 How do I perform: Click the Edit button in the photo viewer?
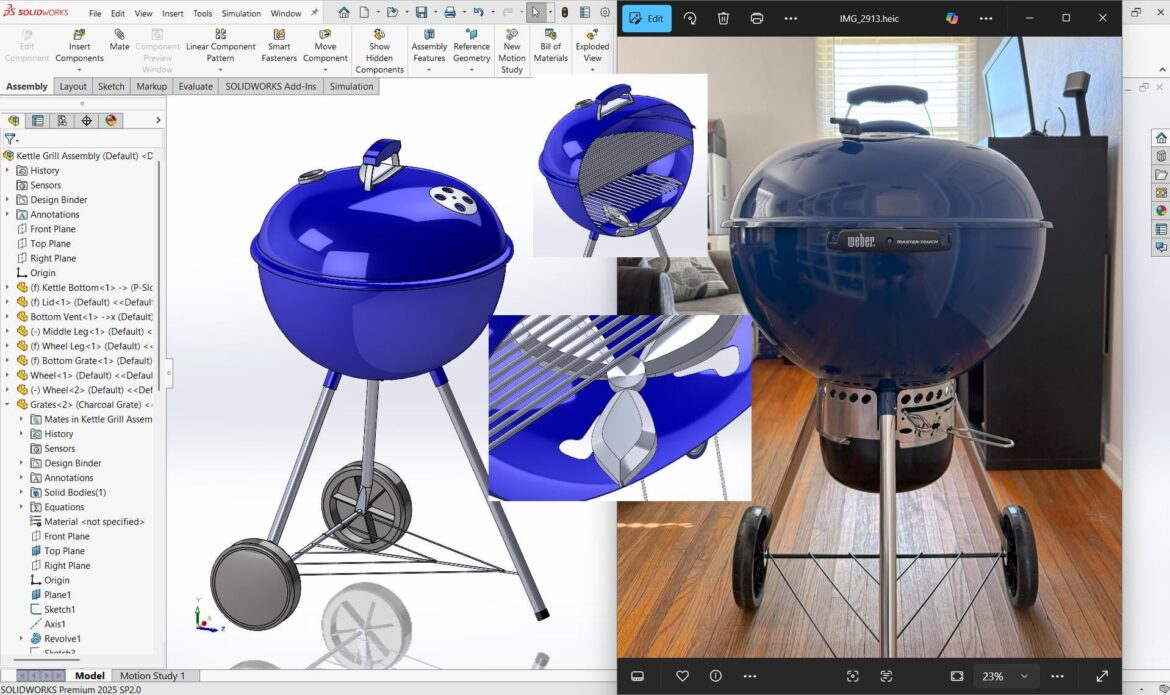pyautogui.click(x=645, y=18)
